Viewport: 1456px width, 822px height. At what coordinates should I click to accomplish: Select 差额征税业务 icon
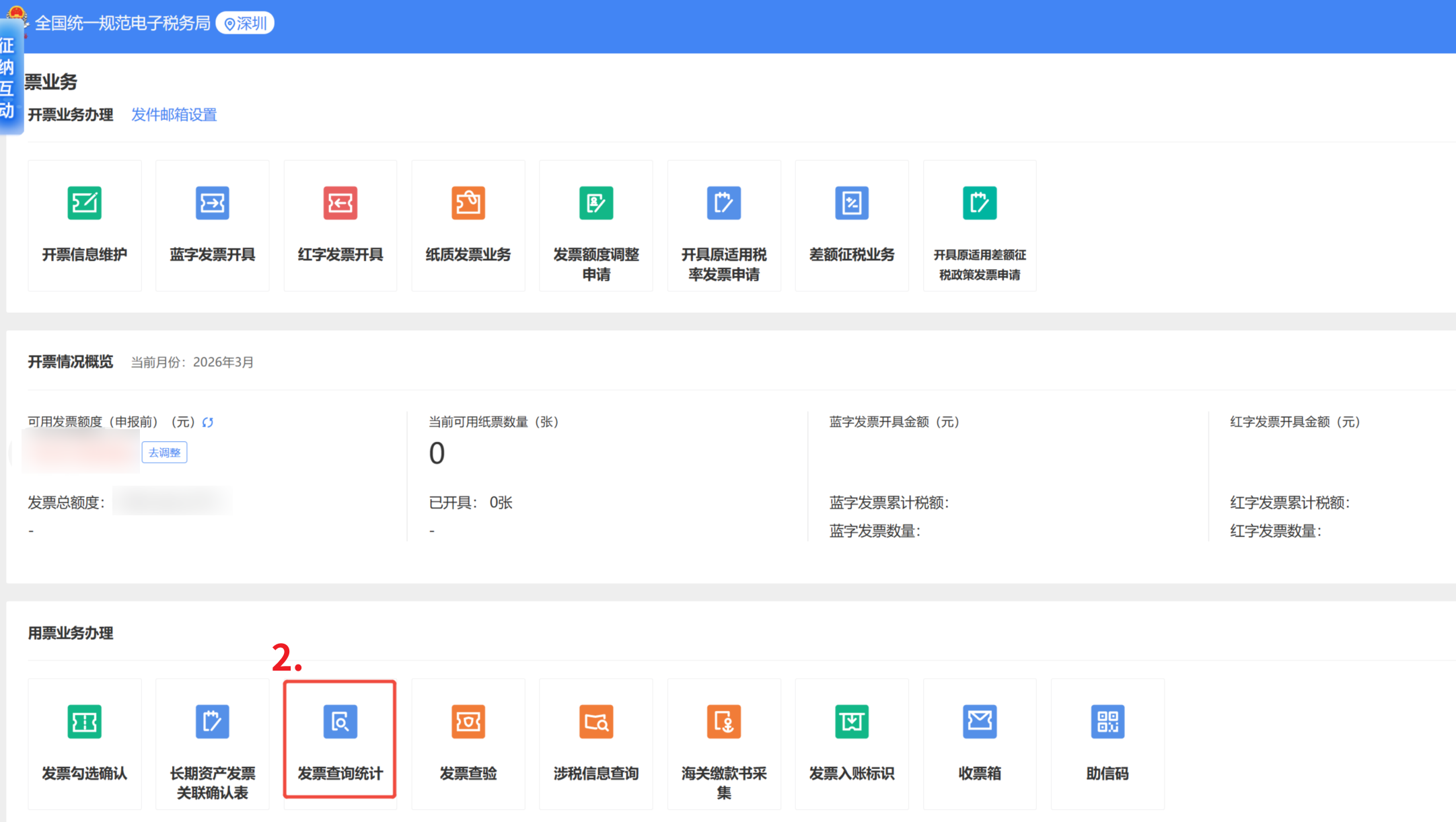tap(851, 203)
